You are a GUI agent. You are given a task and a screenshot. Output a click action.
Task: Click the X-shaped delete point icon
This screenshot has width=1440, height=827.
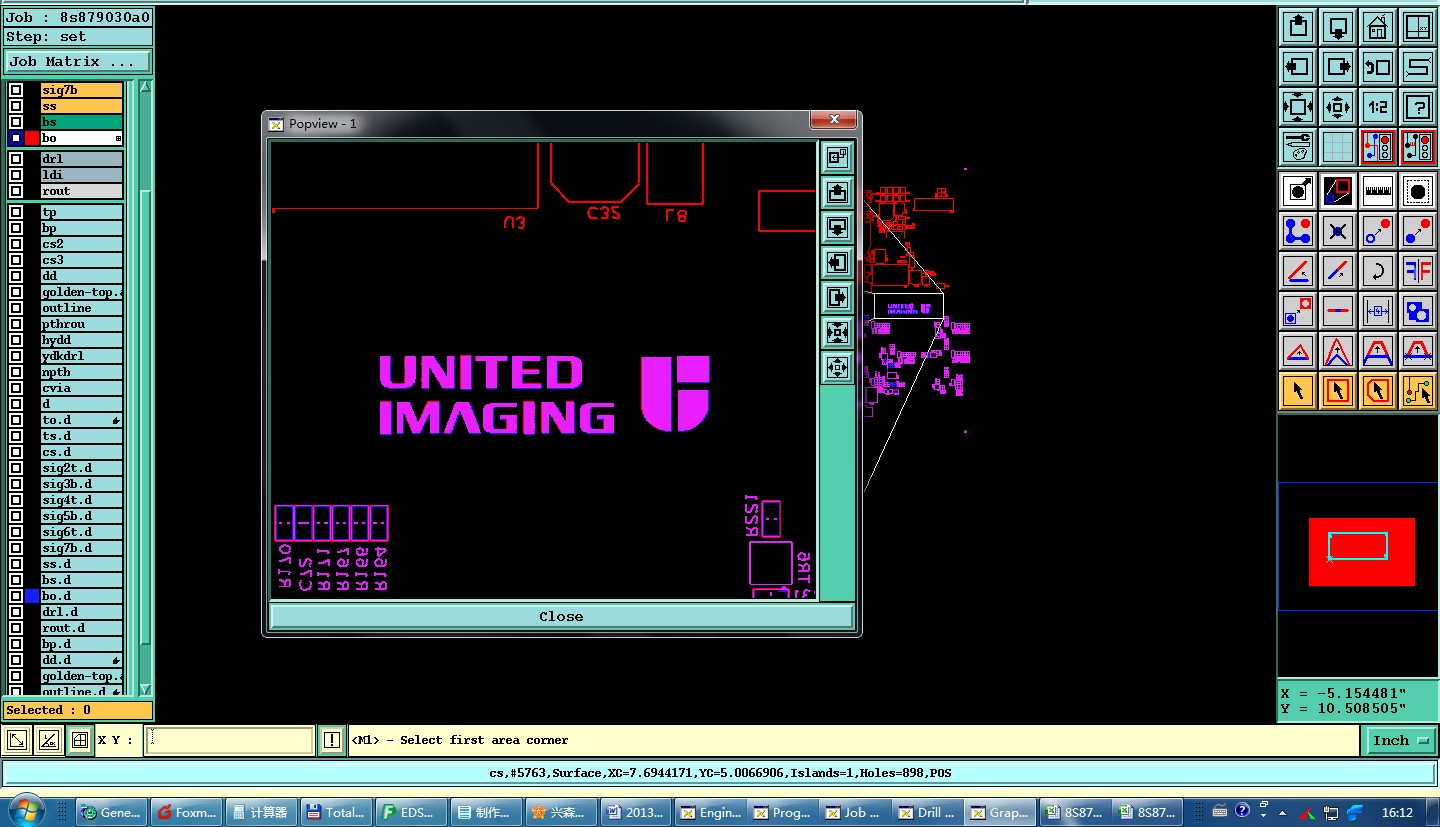pos(1338,231)
